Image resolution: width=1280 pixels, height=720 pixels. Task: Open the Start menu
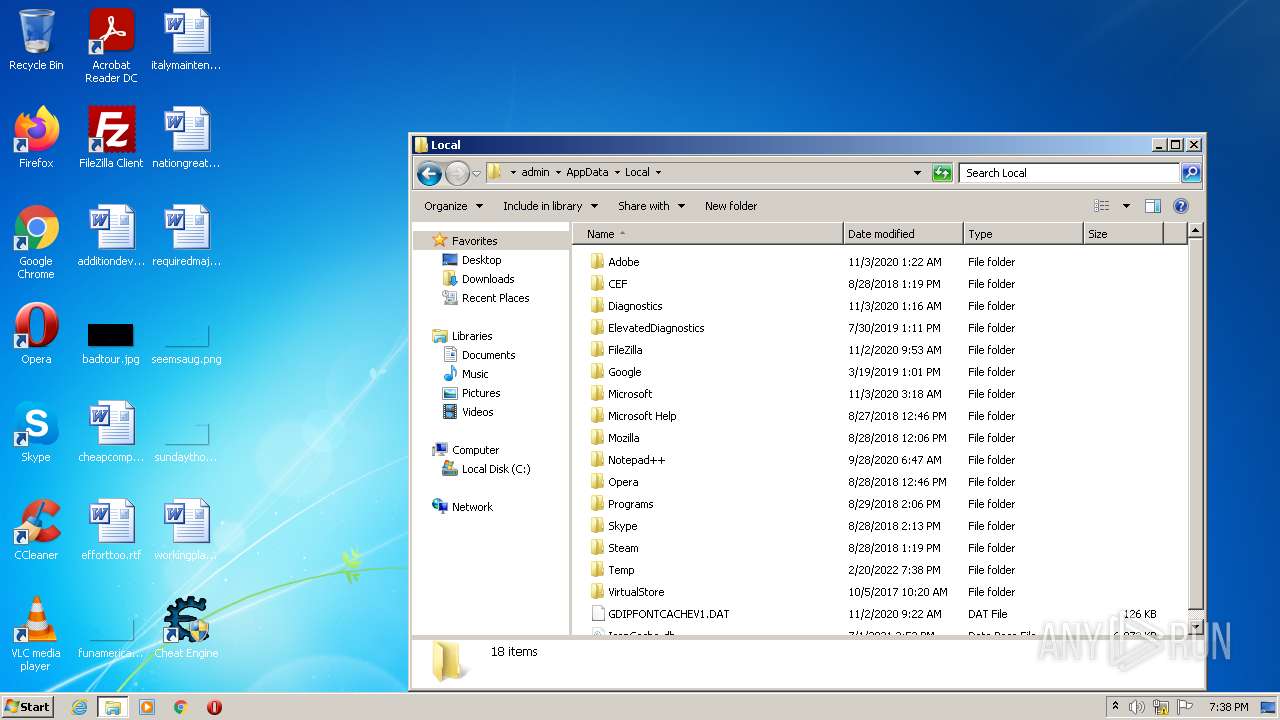28,706
